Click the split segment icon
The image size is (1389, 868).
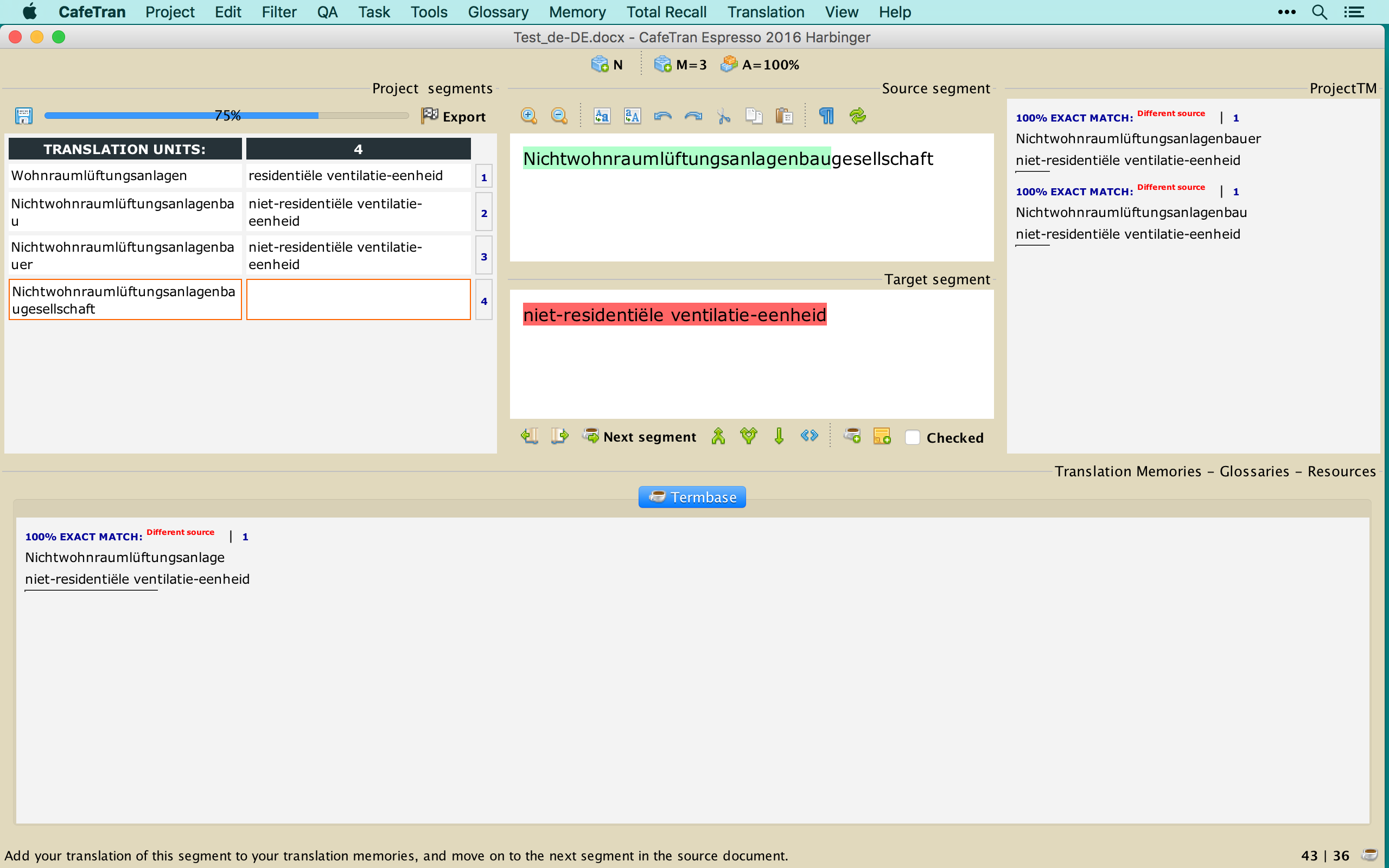pos(748,437)
